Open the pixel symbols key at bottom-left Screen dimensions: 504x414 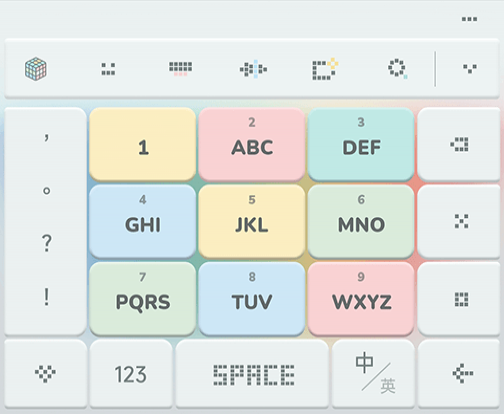pos(45,373)
